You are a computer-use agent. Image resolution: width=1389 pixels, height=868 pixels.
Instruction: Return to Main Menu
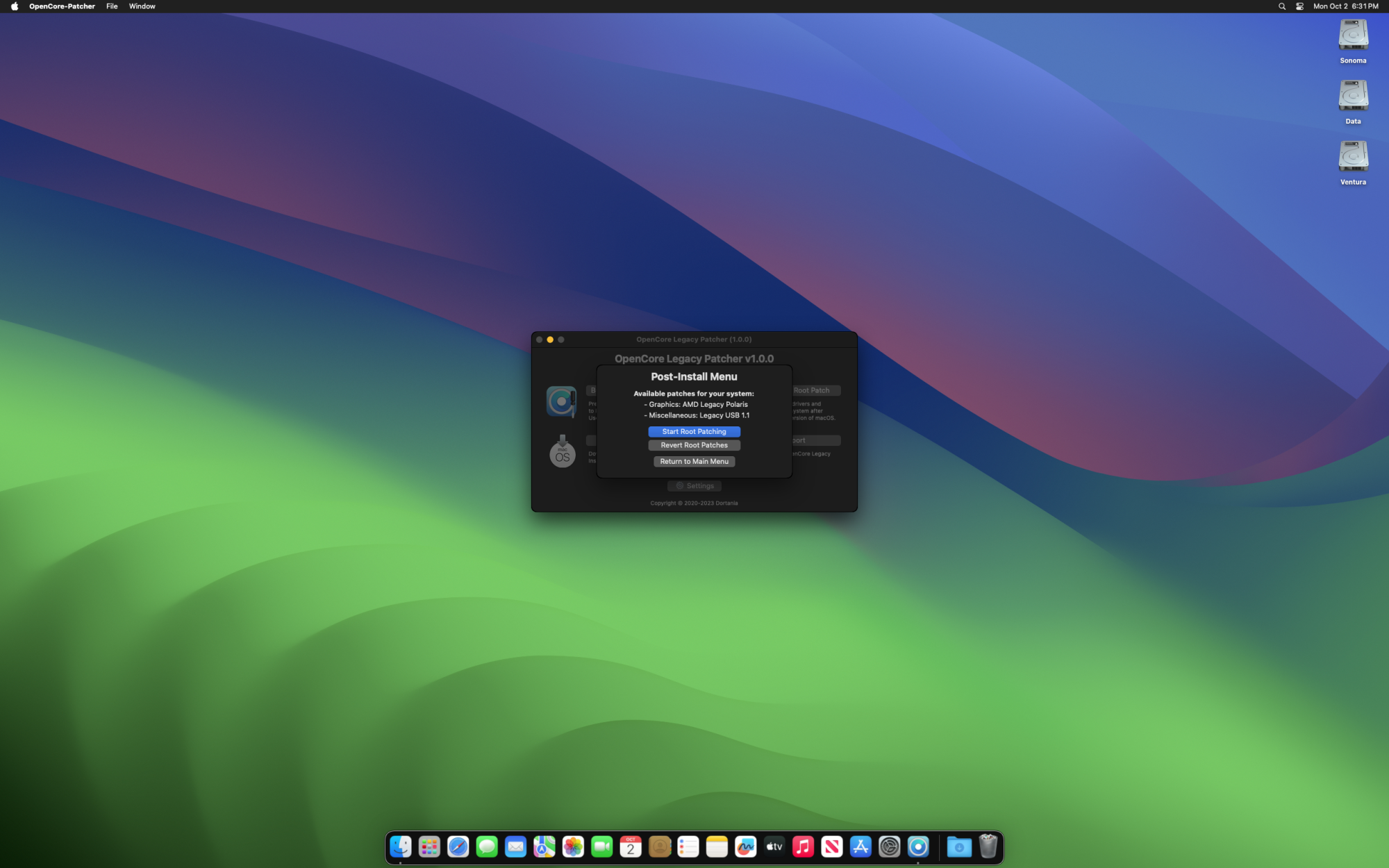694,461
